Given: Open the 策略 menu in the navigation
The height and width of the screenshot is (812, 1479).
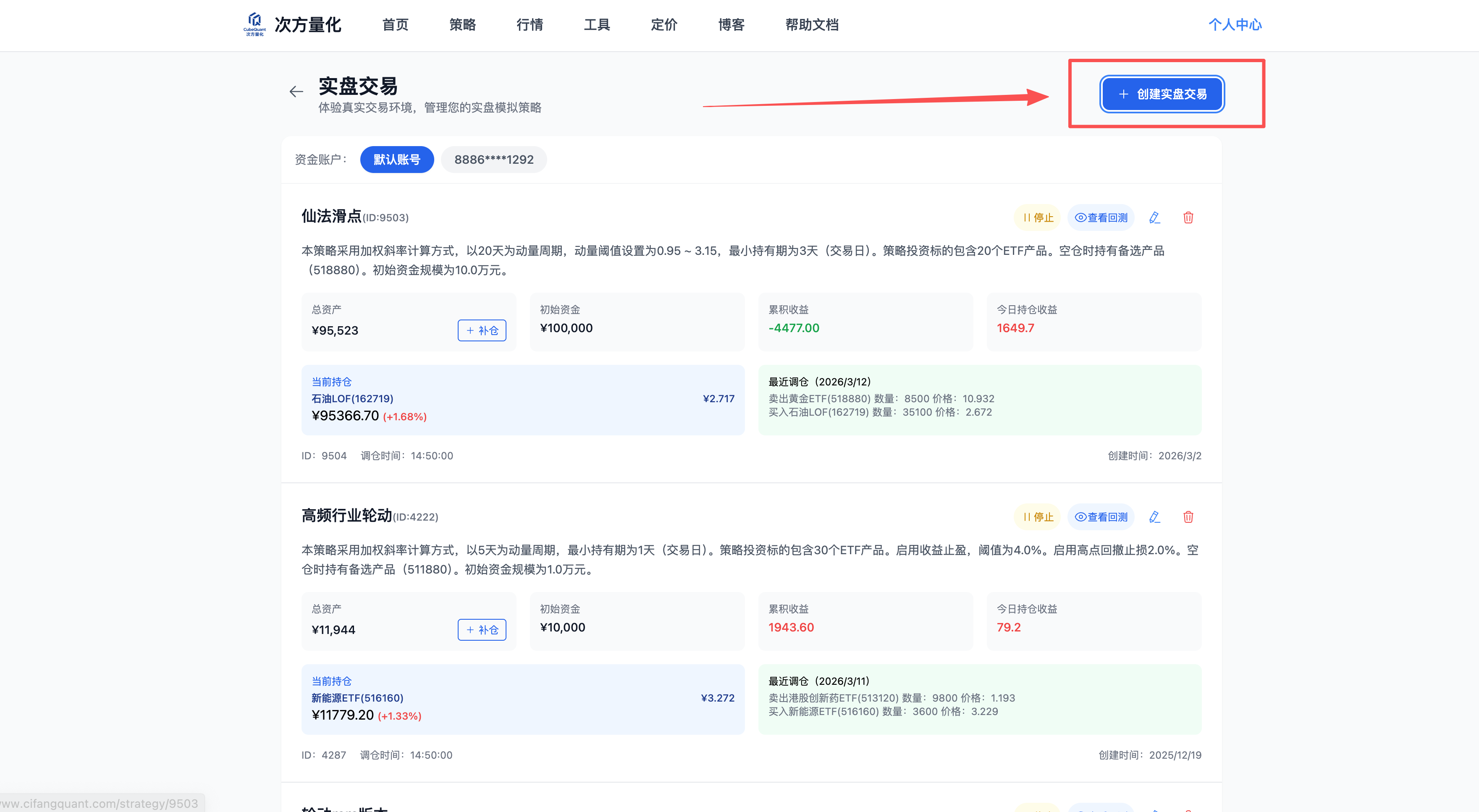Looking at the screenshot, I should coord(462,25).
